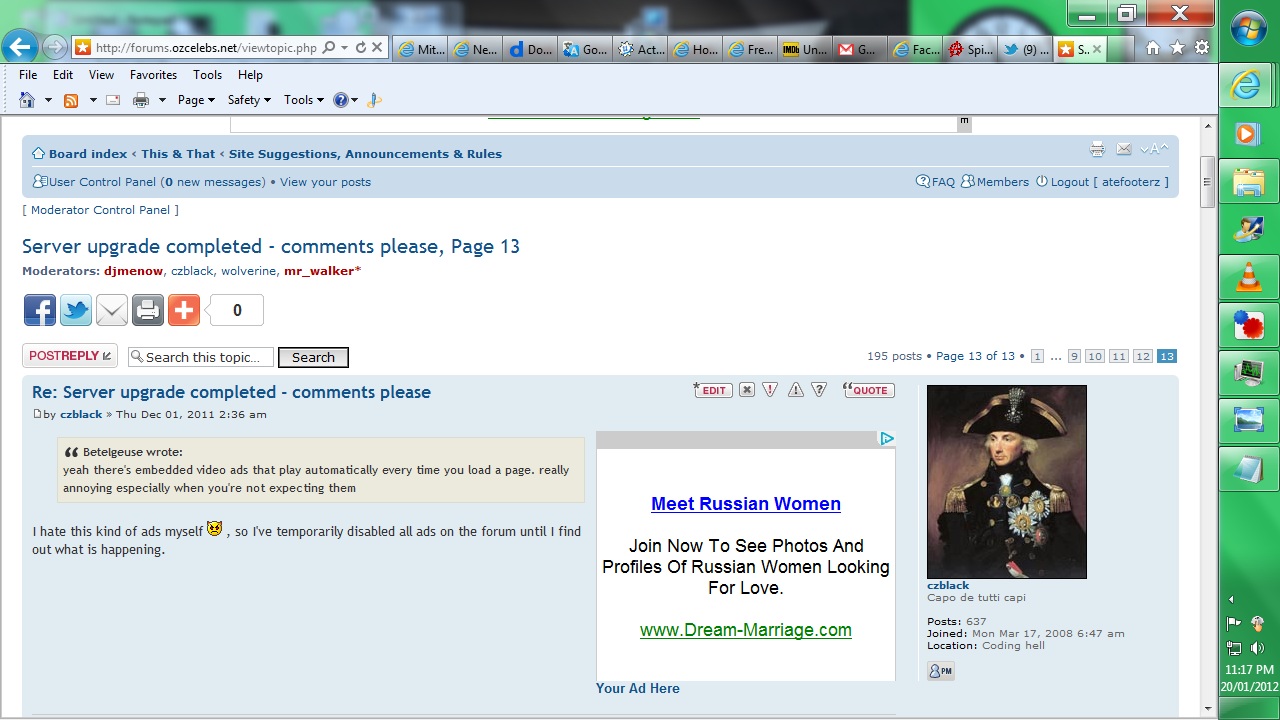
Task: Change font size with the A icon
Action: (1155, 150)
